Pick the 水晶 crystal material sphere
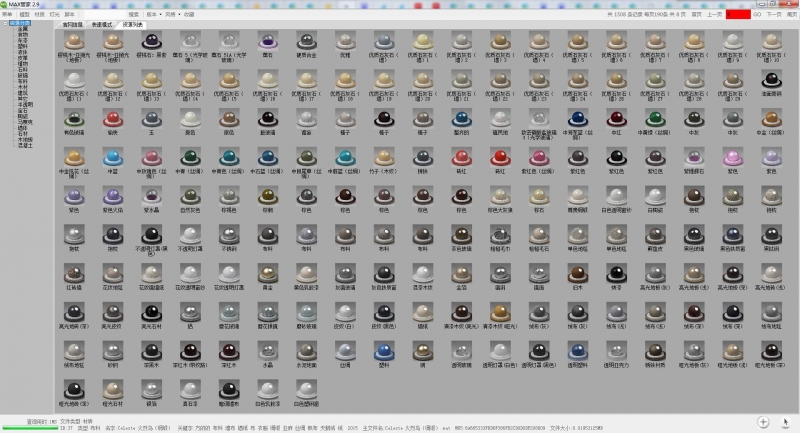 tap(268, 351)
